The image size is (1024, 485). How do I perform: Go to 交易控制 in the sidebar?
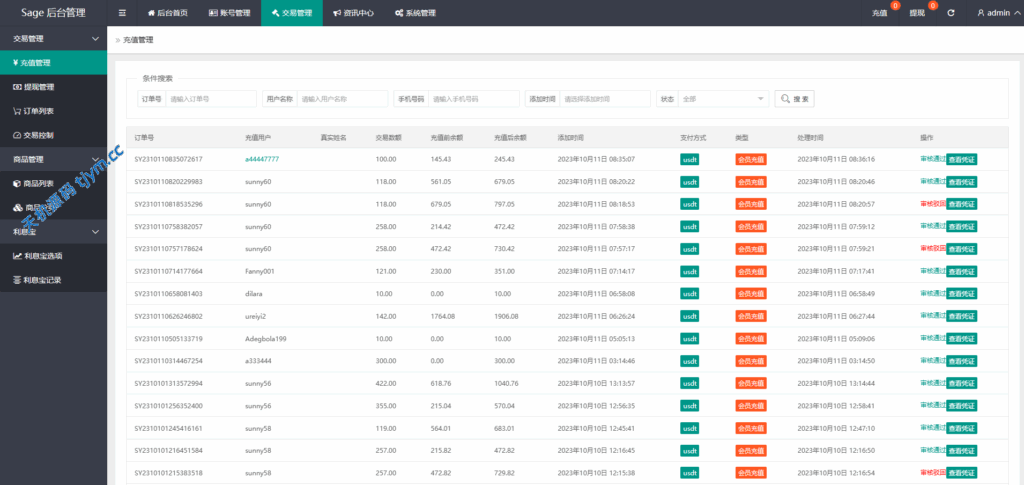(38, 135)
